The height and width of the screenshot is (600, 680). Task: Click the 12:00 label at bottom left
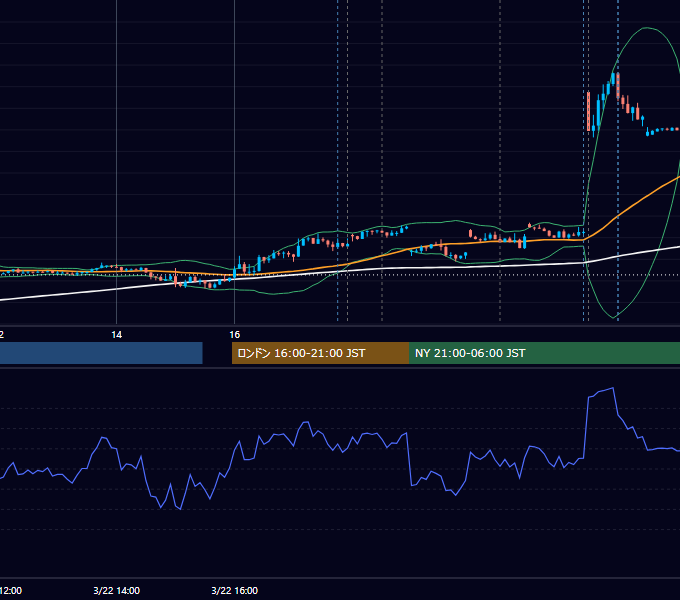pos(11,590)
